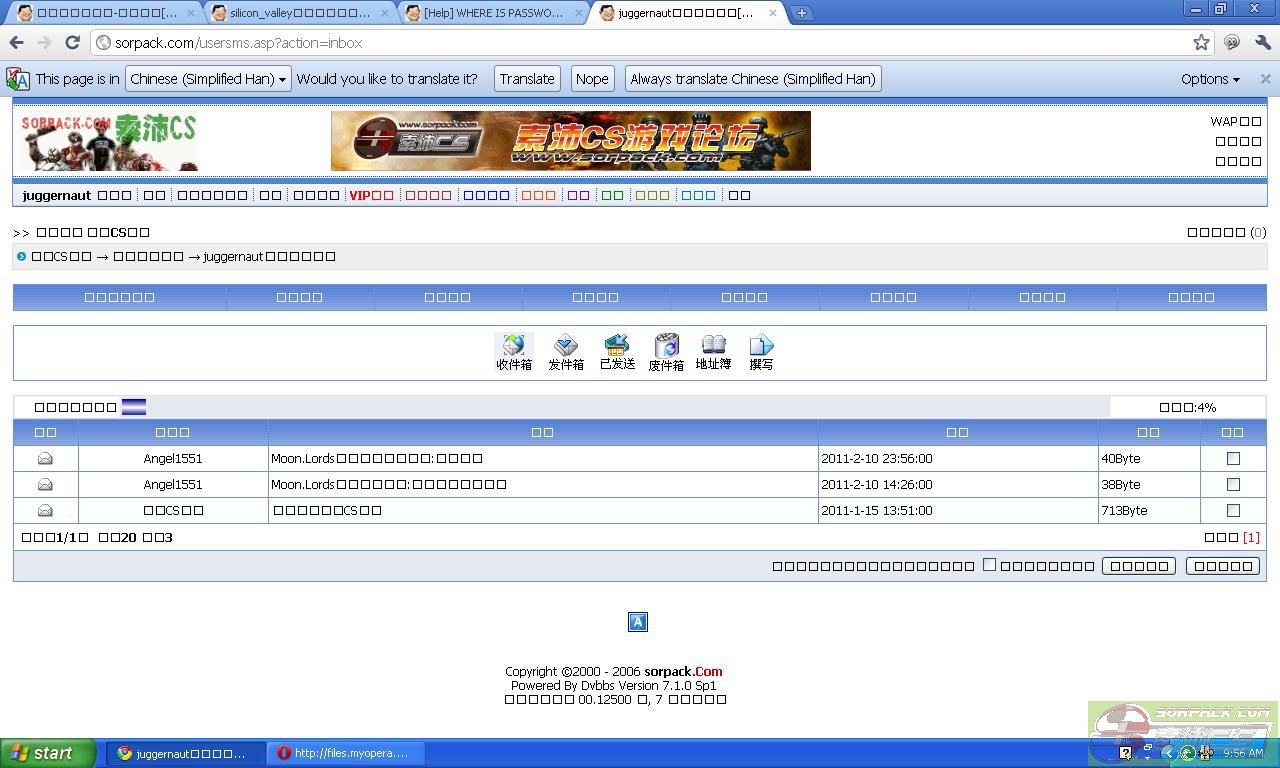
Task: Open the 地址簿 address book icon
Action: pyautogui.click(x=713, y=352)
